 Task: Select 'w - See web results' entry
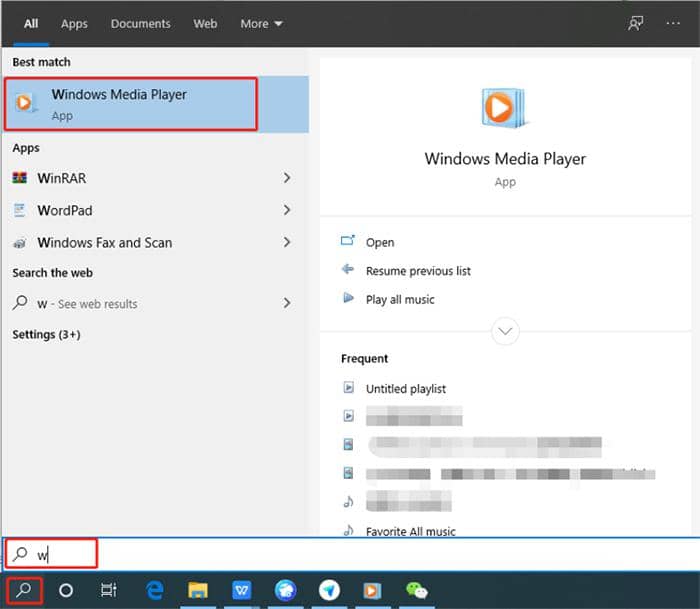point(155,304)
